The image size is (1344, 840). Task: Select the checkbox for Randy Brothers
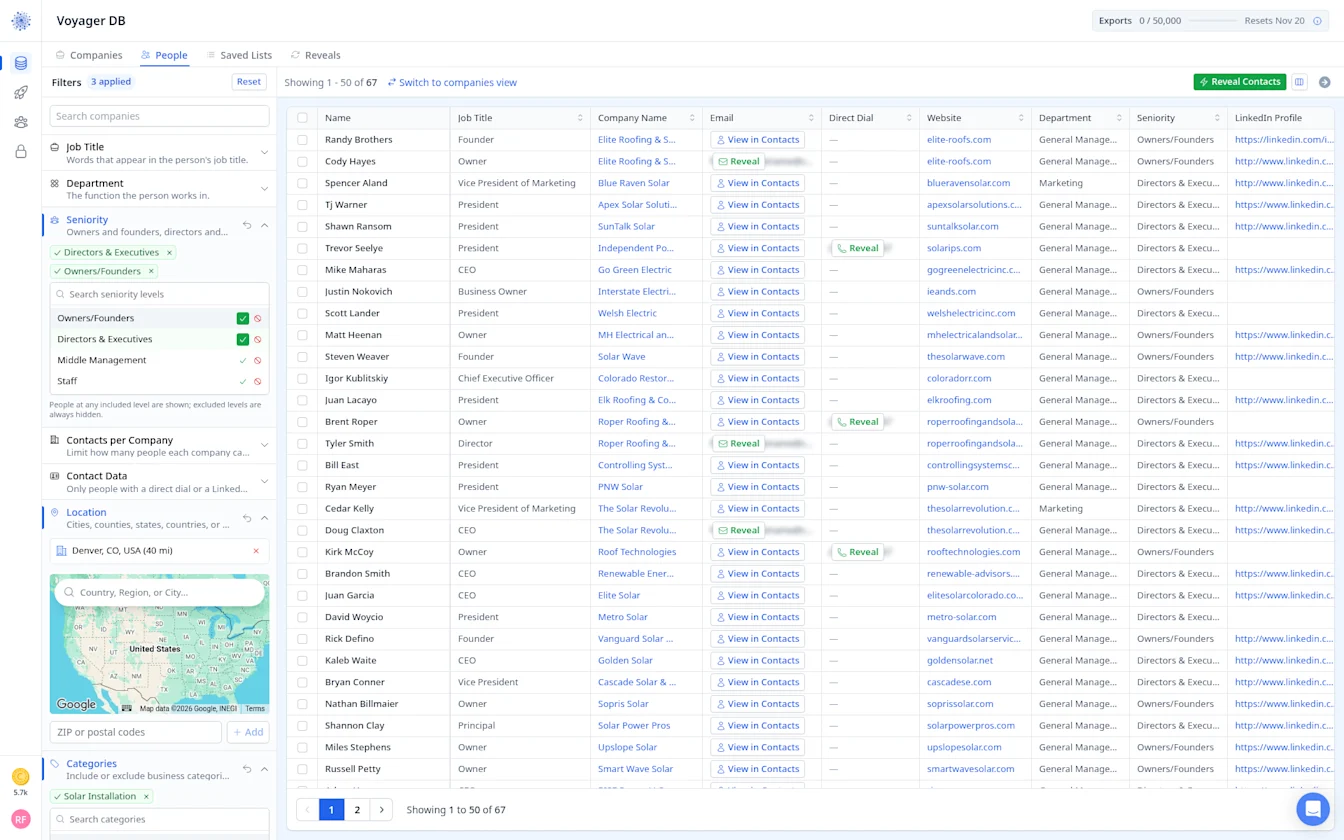click(x=302, y=140)
